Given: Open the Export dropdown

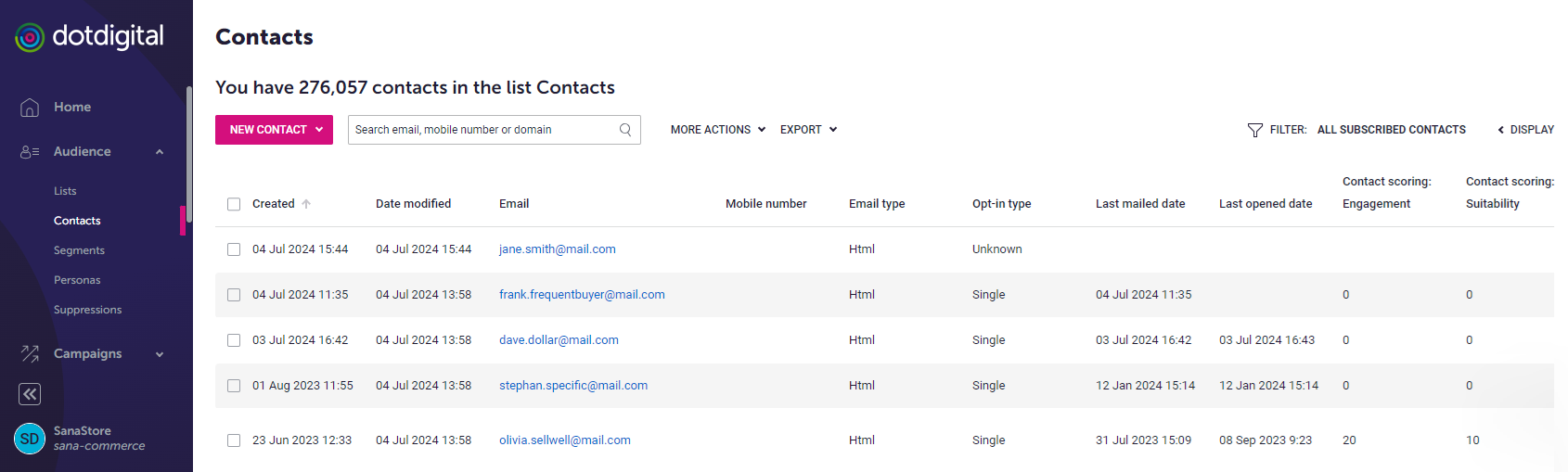Looking at the screenshot, I should pos(808,130).
